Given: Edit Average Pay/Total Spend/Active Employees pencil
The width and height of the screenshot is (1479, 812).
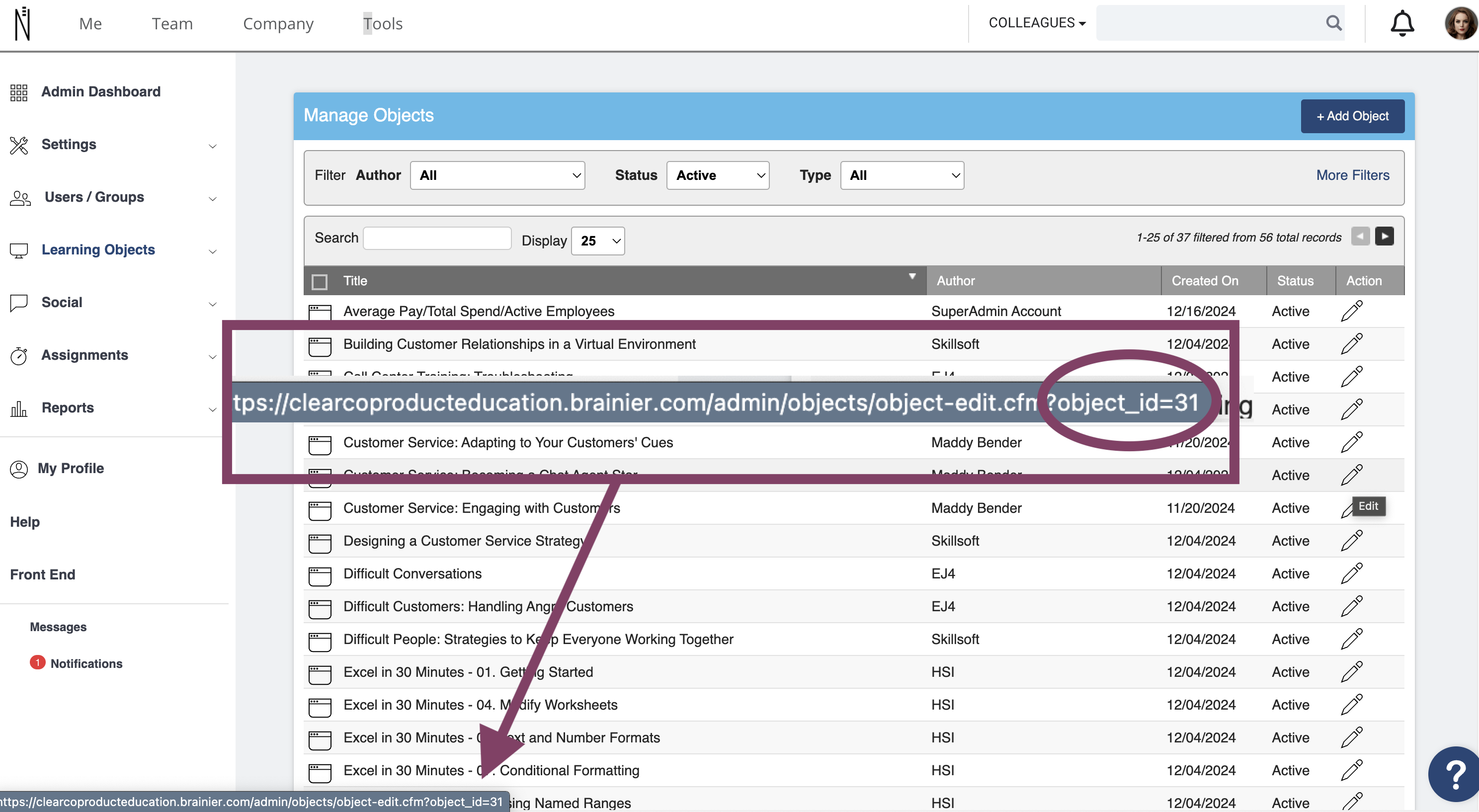Looking at the screenshot, I should 1352,311.
